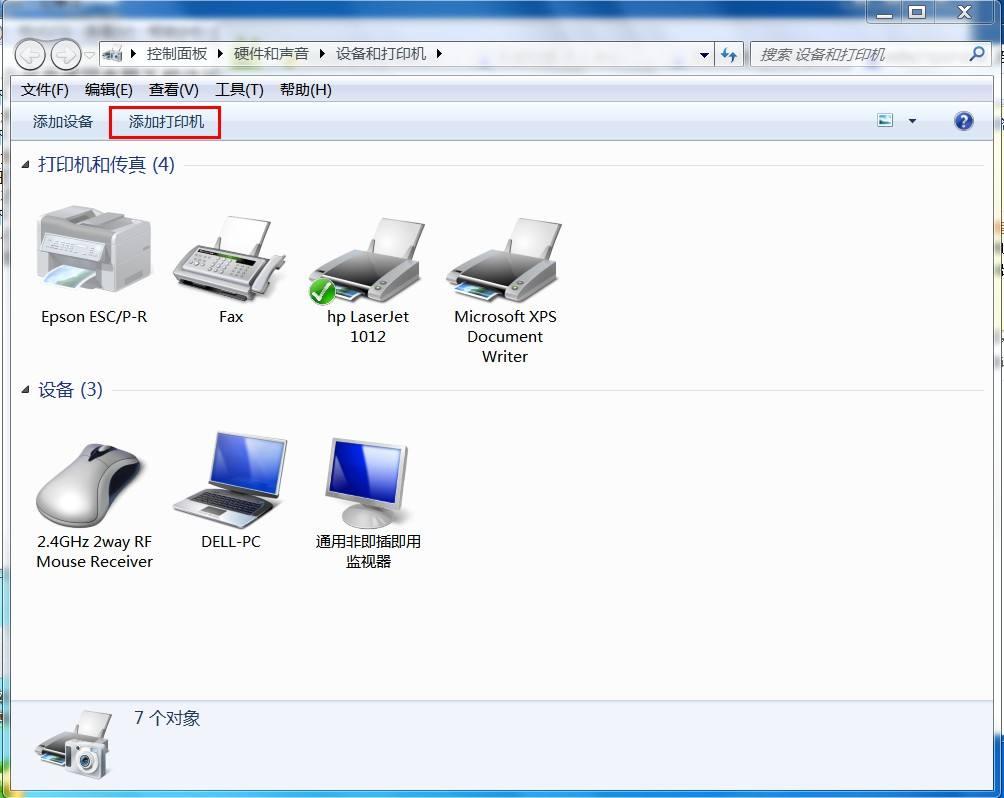Viewport: 1004px width, 798px height.
Task: Expand the arrow after 硬件和声音 in breadcrumb
Action: 322,54
